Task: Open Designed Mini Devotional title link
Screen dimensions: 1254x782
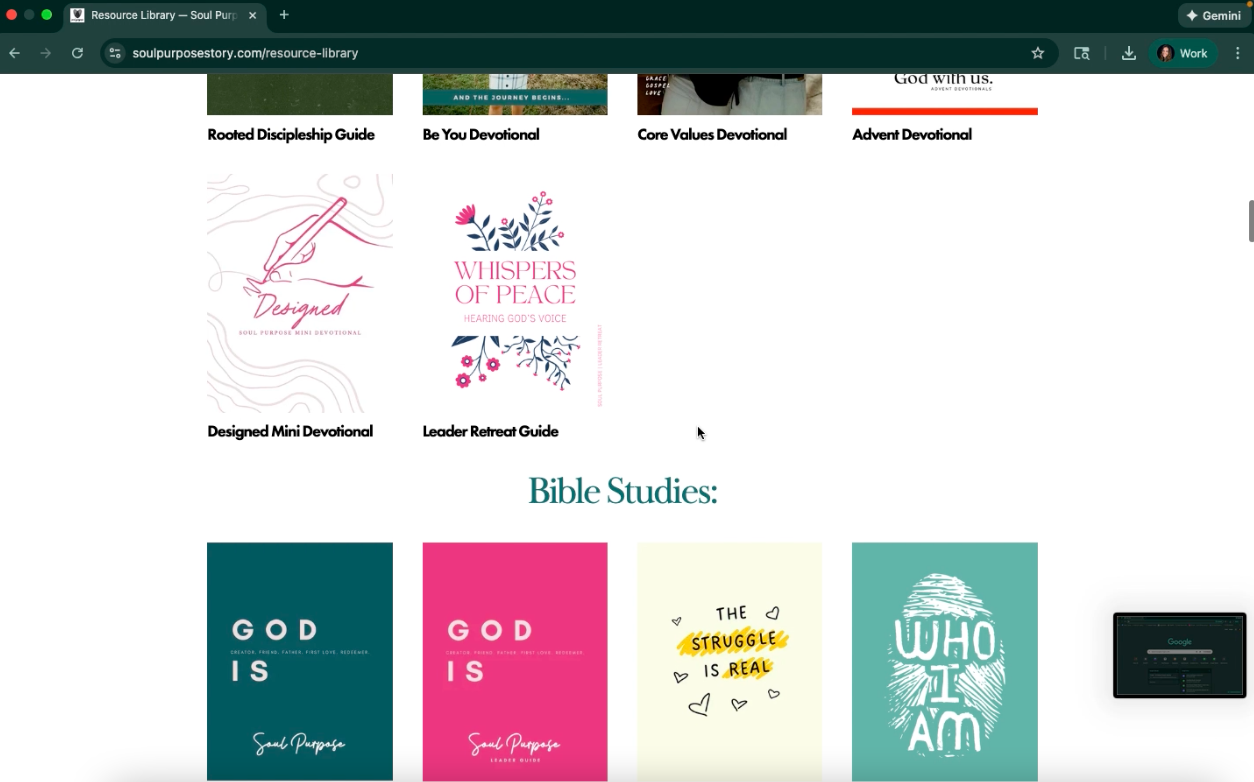Action: pyautogui.click(x=290, y=431)
